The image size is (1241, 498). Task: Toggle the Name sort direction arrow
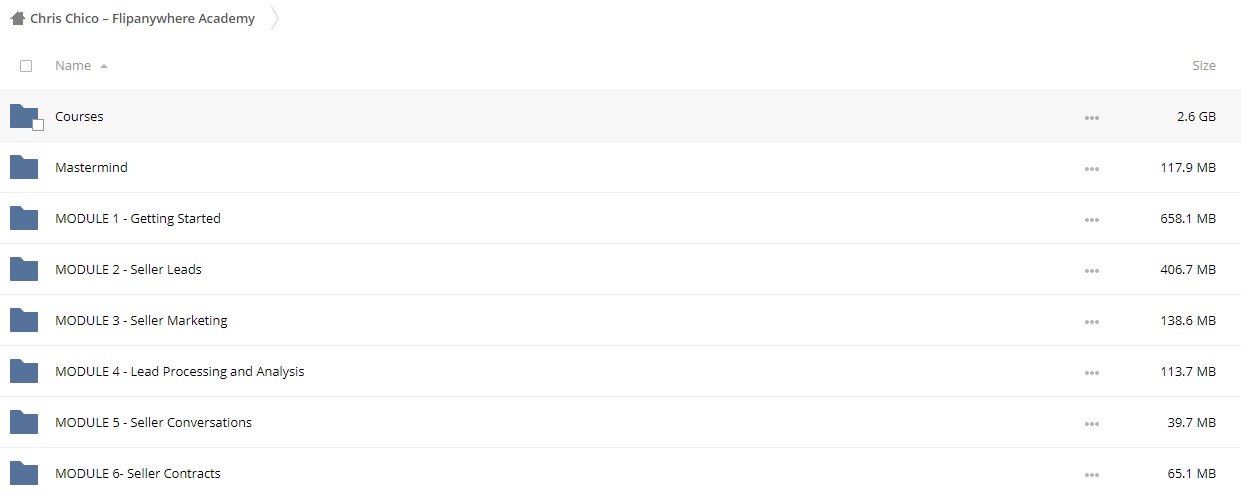coord(104,66)
